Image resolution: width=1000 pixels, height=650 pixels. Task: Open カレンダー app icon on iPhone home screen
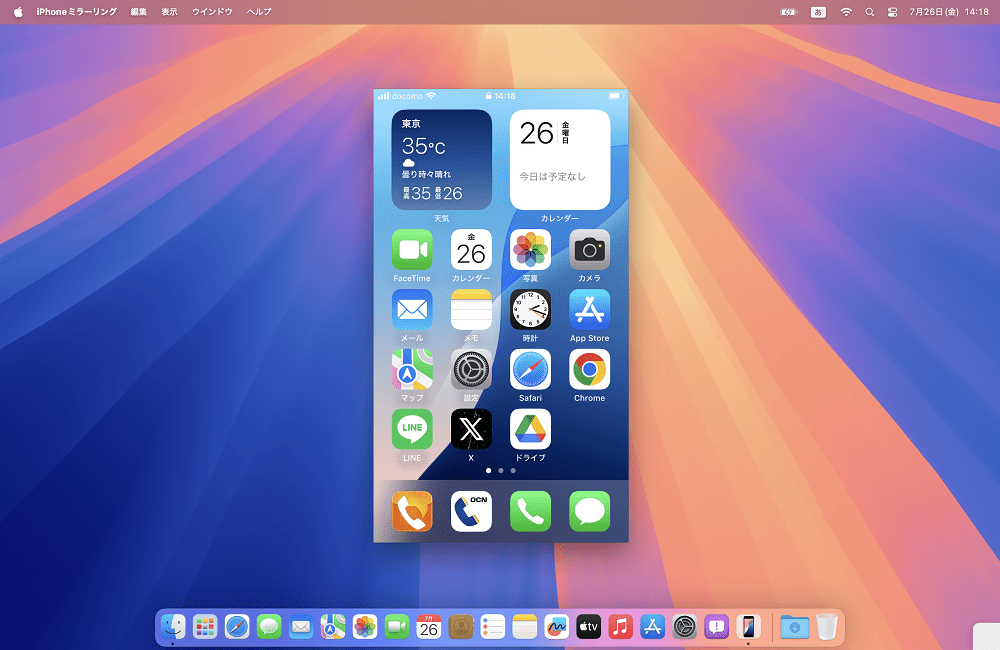471,250
